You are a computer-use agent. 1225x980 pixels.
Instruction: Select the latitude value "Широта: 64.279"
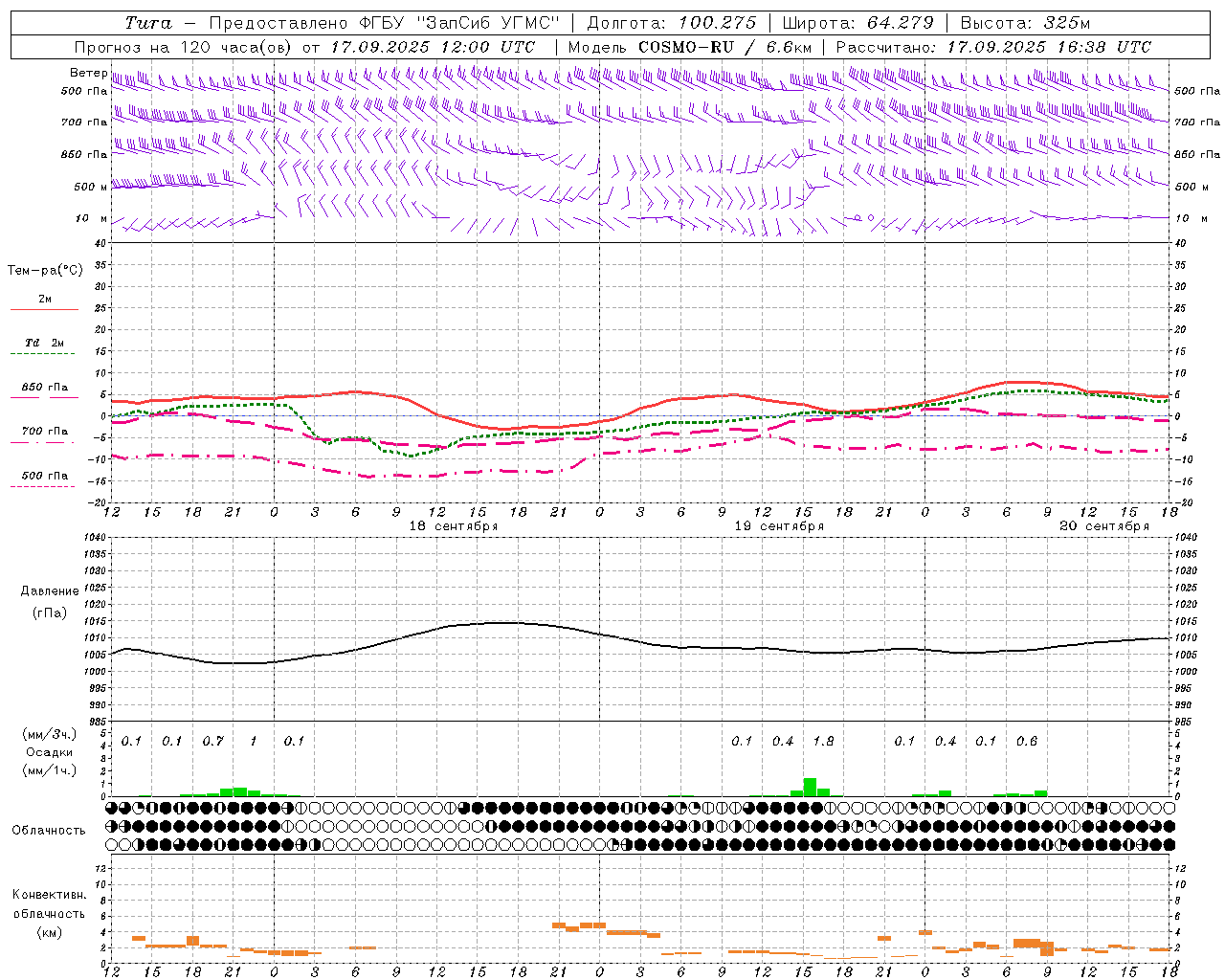[x=857, y=23]
